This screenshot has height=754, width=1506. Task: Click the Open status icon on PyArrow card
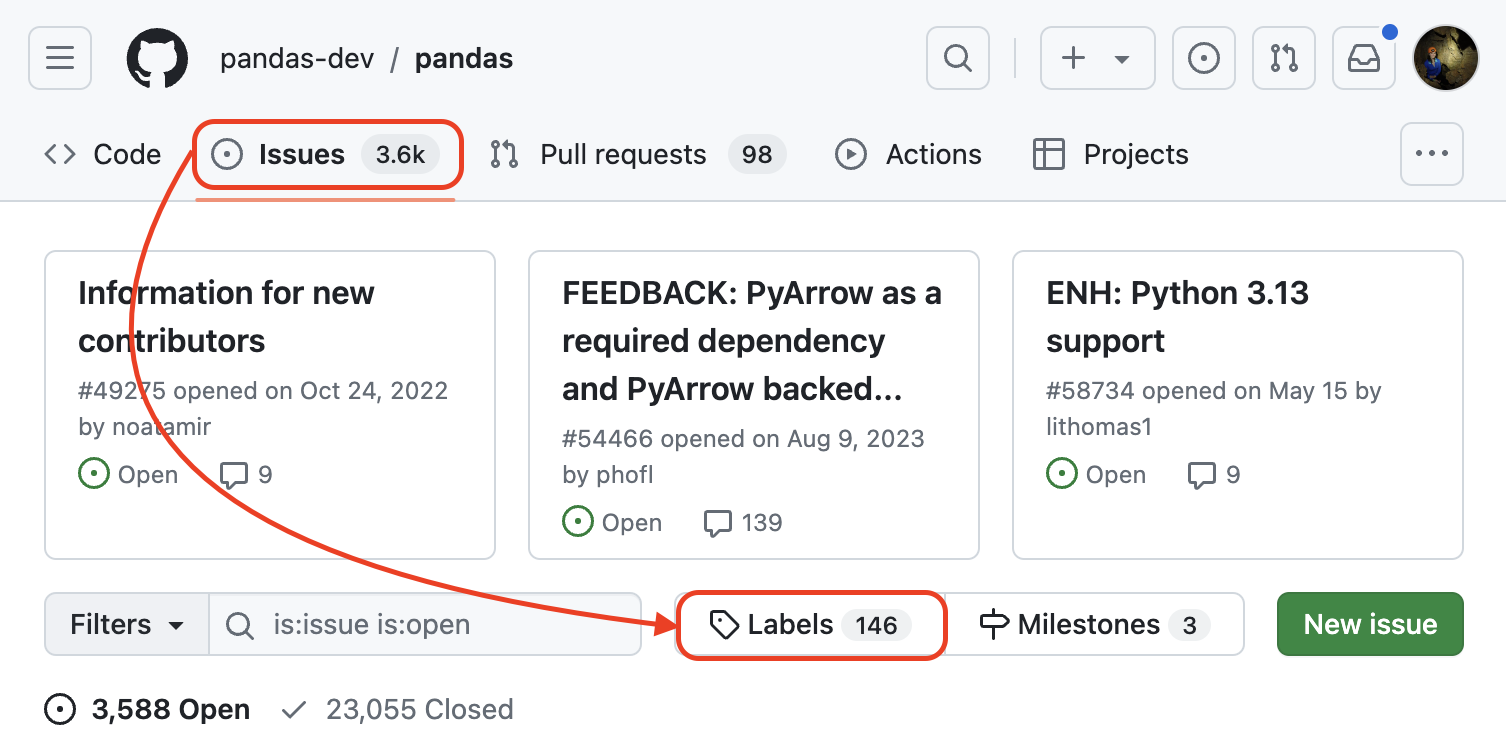tap(578, 522)
